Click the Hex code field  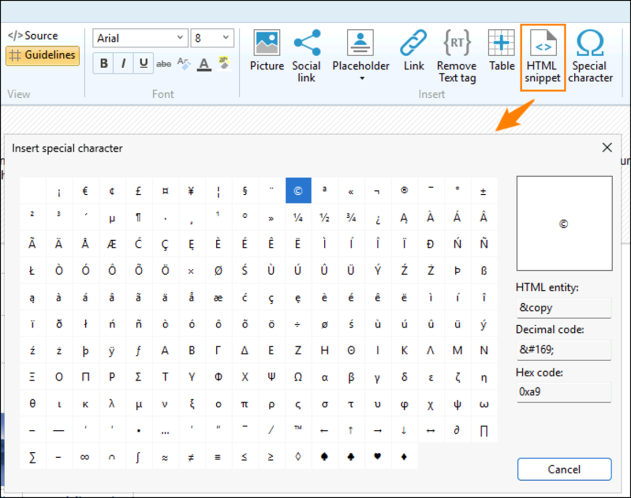pyautogui.click(x=564, y=392)
